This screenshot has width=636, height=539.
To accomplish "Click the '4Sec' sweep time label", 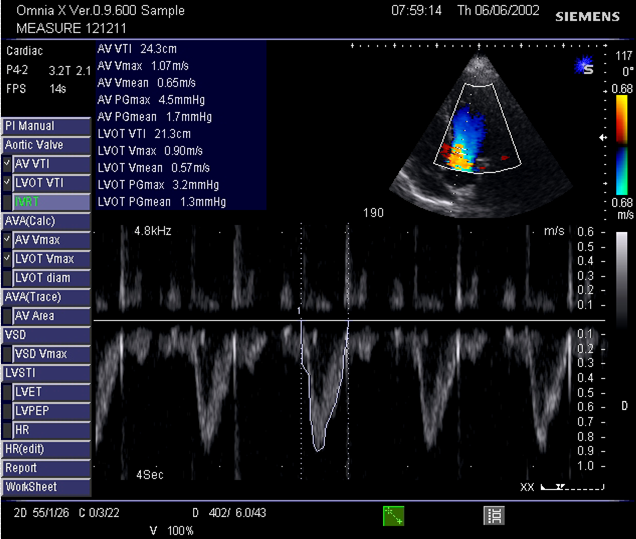I will pos(150,475).
